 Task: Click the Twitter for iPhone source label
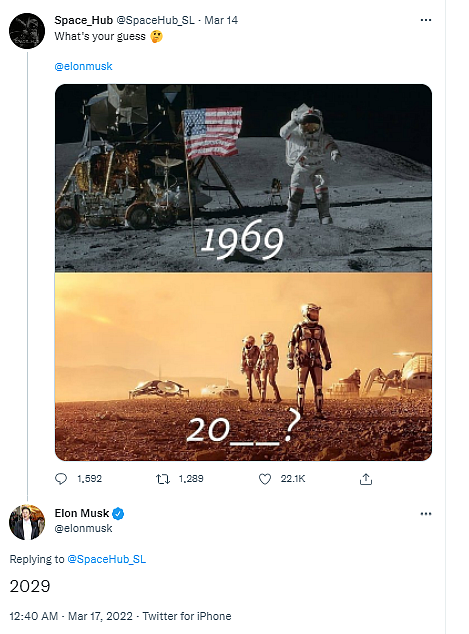pyautogui.click(x=187, y=616)
